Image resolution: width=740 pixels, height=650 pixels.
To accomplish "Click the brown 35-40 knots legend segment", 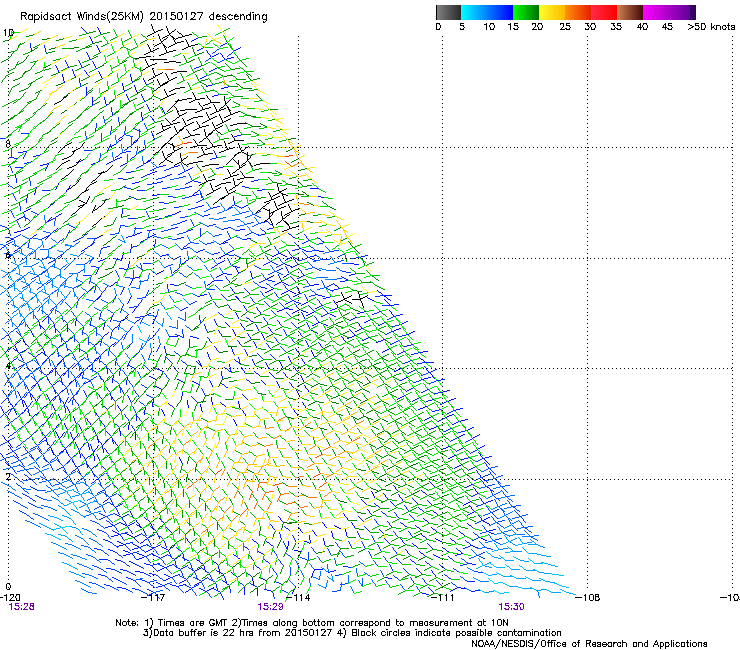I will pos(630,12).
